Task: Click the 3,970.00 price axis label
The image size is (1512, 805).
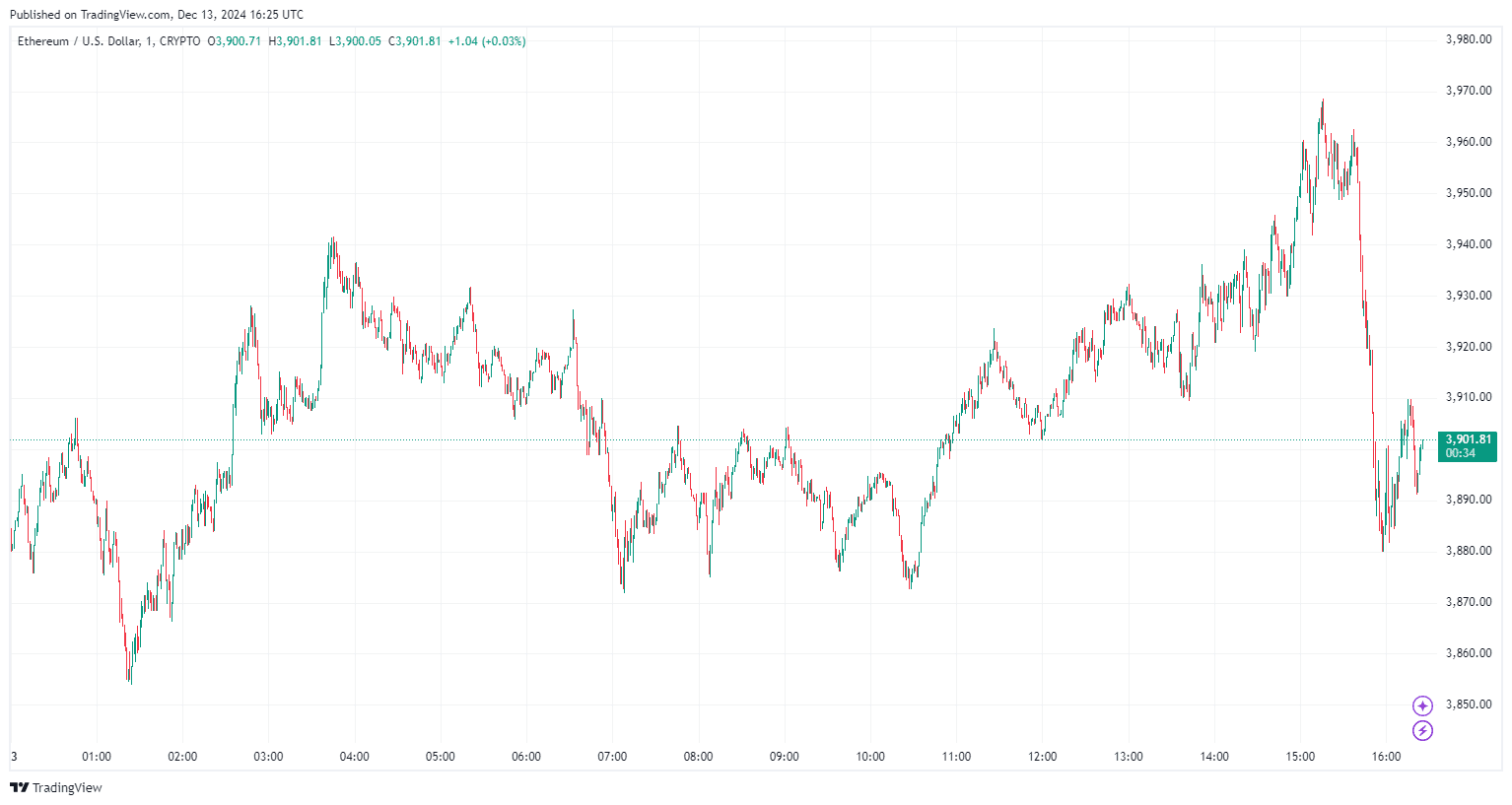Action: pyautogui.click(x=1469, y=91)
